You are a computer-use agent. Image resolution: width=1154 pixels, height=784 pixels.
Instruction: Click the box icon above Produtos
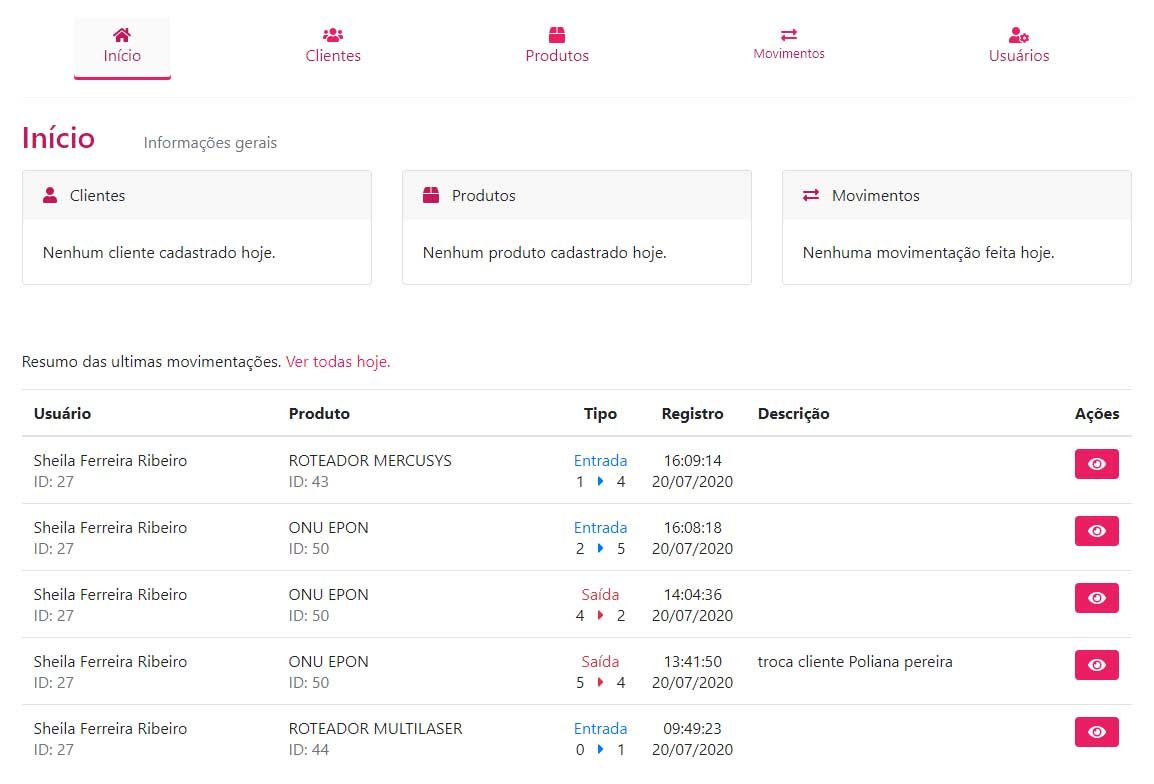[557, 35]
